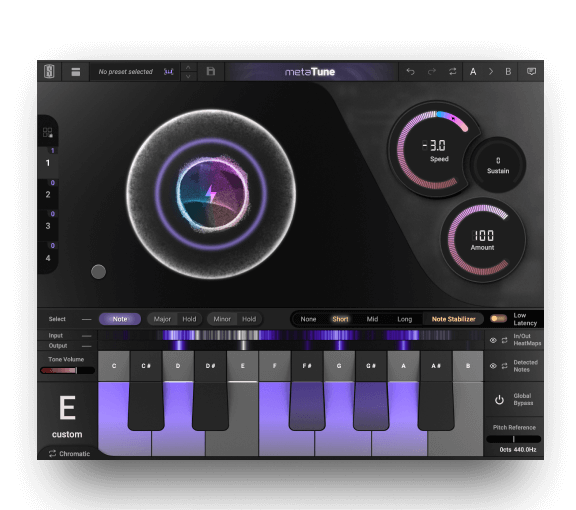Click the D note label
576x510 pixels.
tap(178, 366)
